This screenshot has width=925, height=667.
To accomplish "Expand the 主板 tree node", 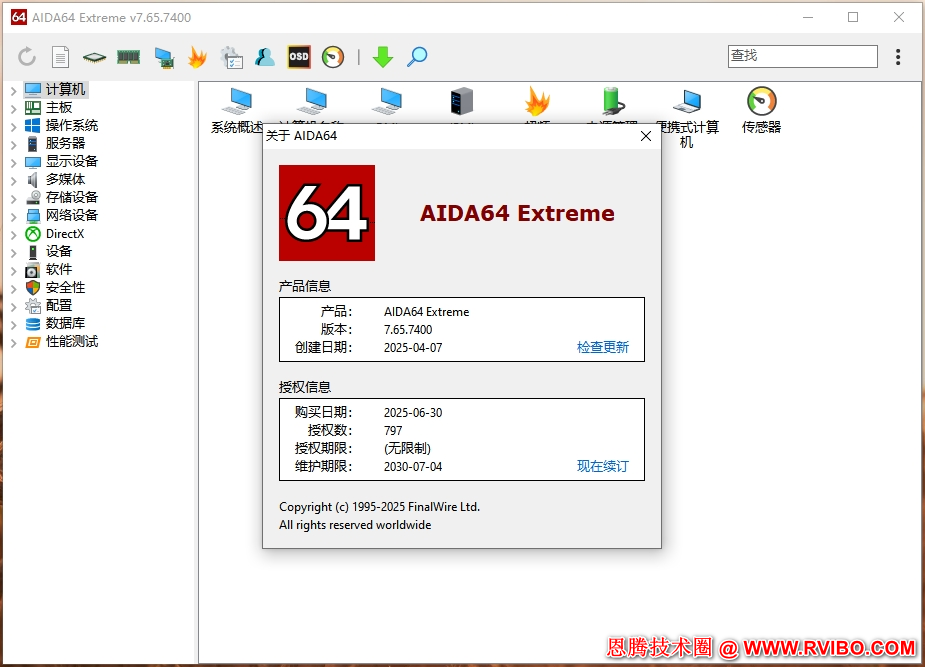I will [x=14, y=109].
